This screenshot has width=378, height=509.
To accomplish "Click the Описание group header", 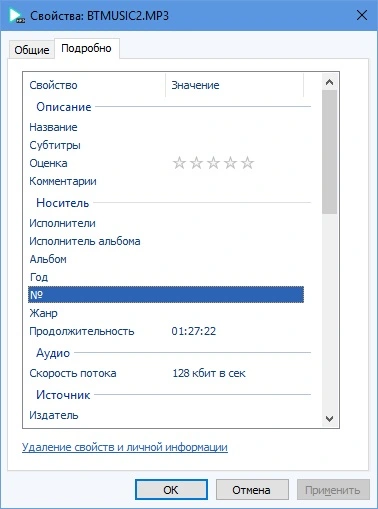I will click(x=64, y=107).
